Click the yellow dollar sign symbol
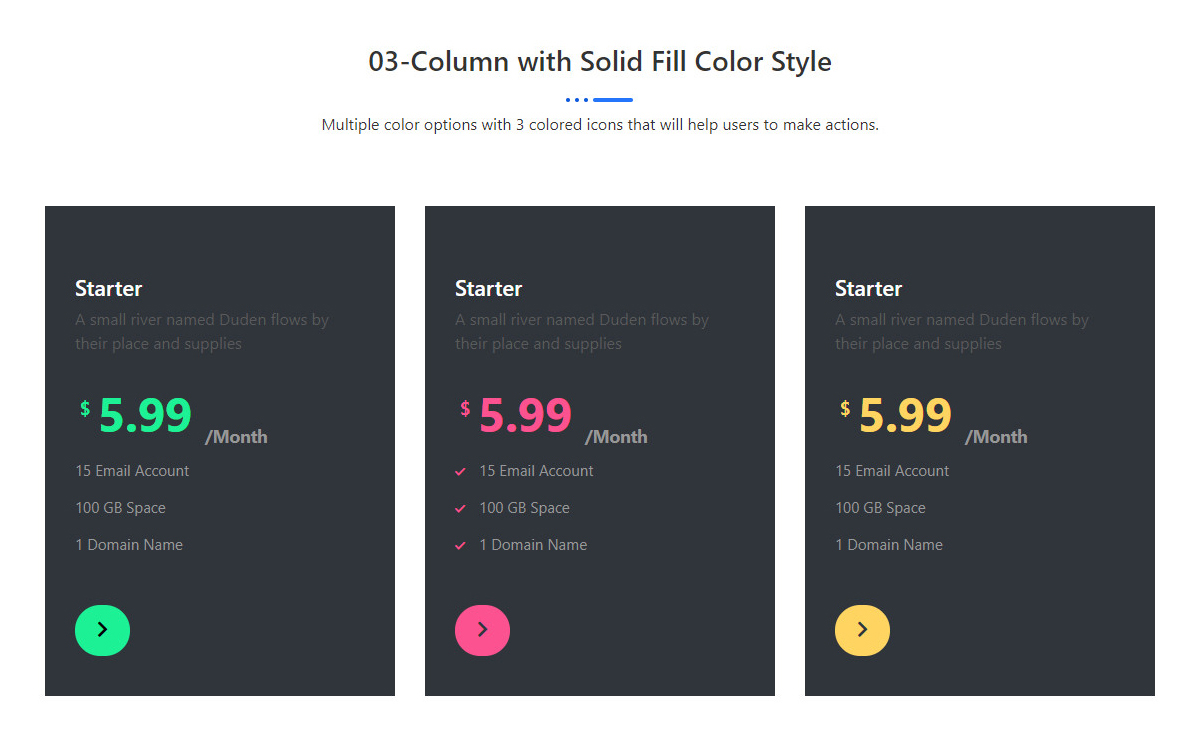 845,408
